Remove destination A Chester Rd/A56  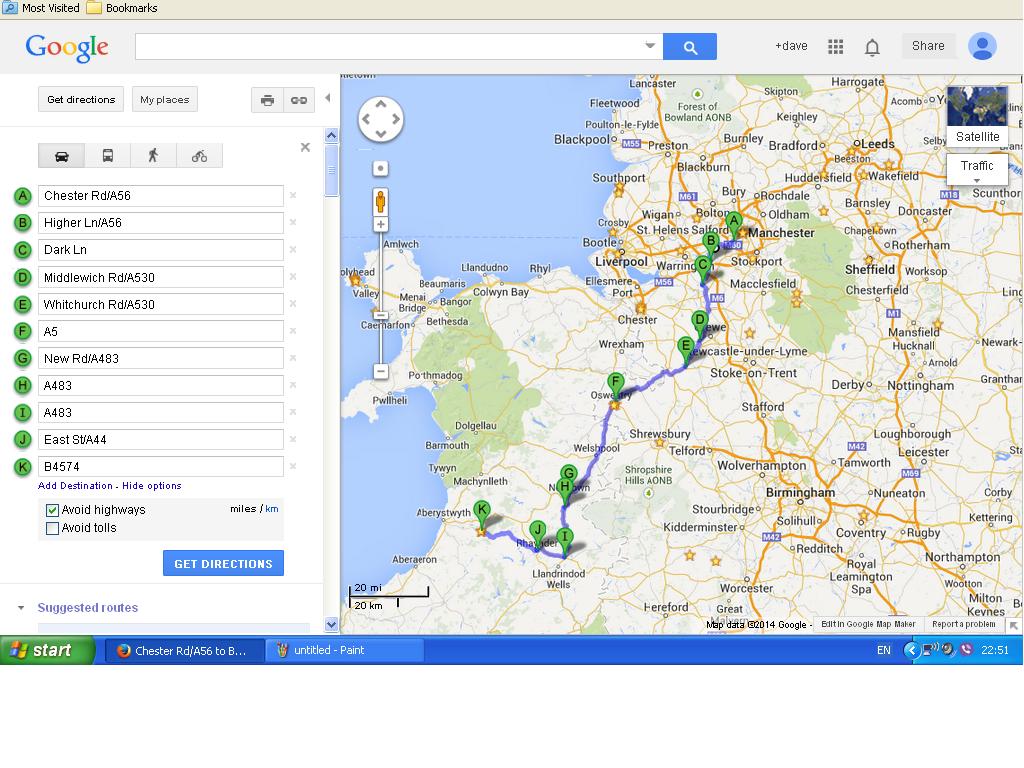293,195
